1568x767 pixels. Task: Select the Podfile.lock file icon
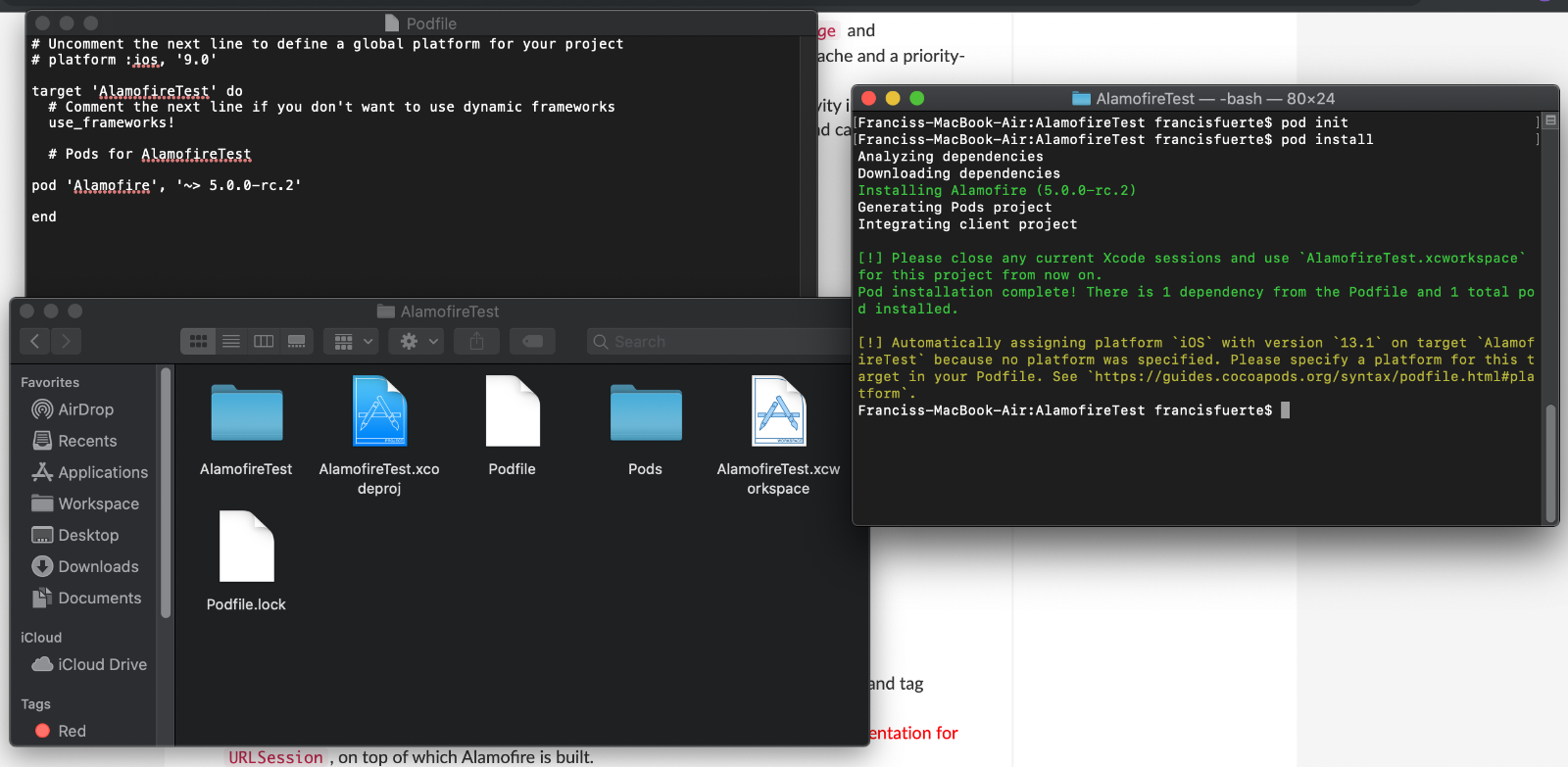coord(246,547)
